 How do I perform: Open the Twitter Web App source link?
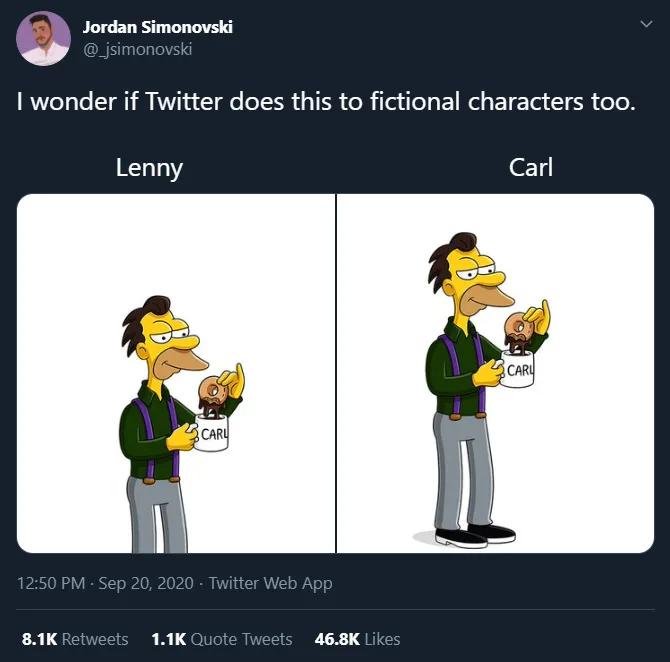click(x=270, y=583)
